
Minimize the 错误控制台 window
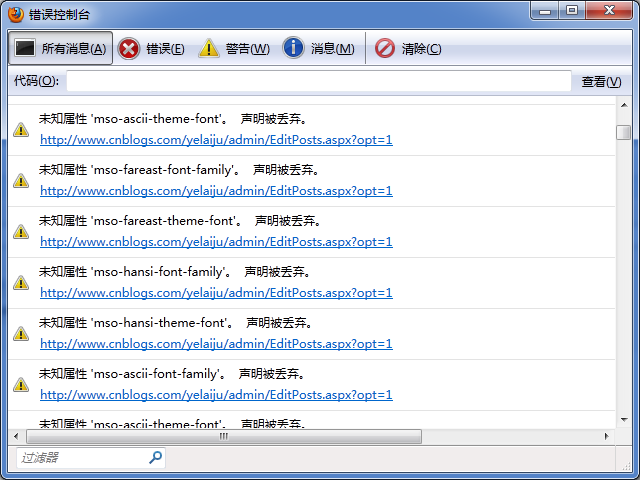coord(545,11)
